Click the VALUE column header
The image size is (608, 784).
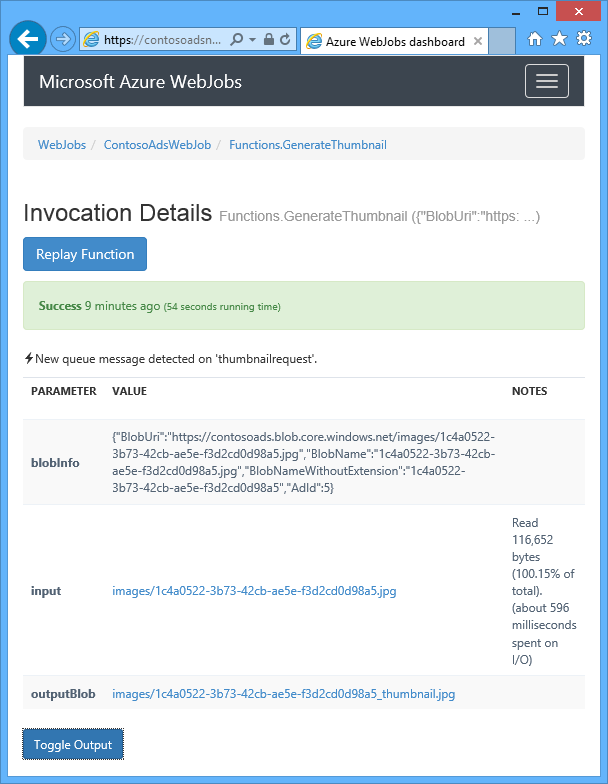pos(130,391)
